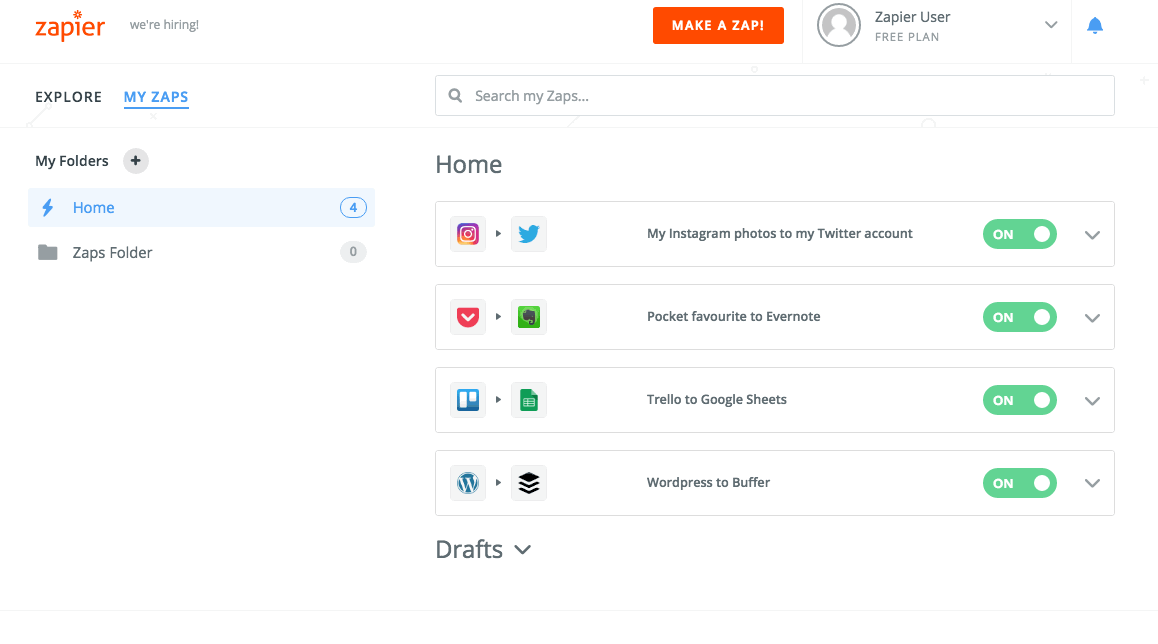Viewport: 1158px width, 644px height.
Task: Expand options for Trello to Google Sheets zap
Action: (1092, 401)
